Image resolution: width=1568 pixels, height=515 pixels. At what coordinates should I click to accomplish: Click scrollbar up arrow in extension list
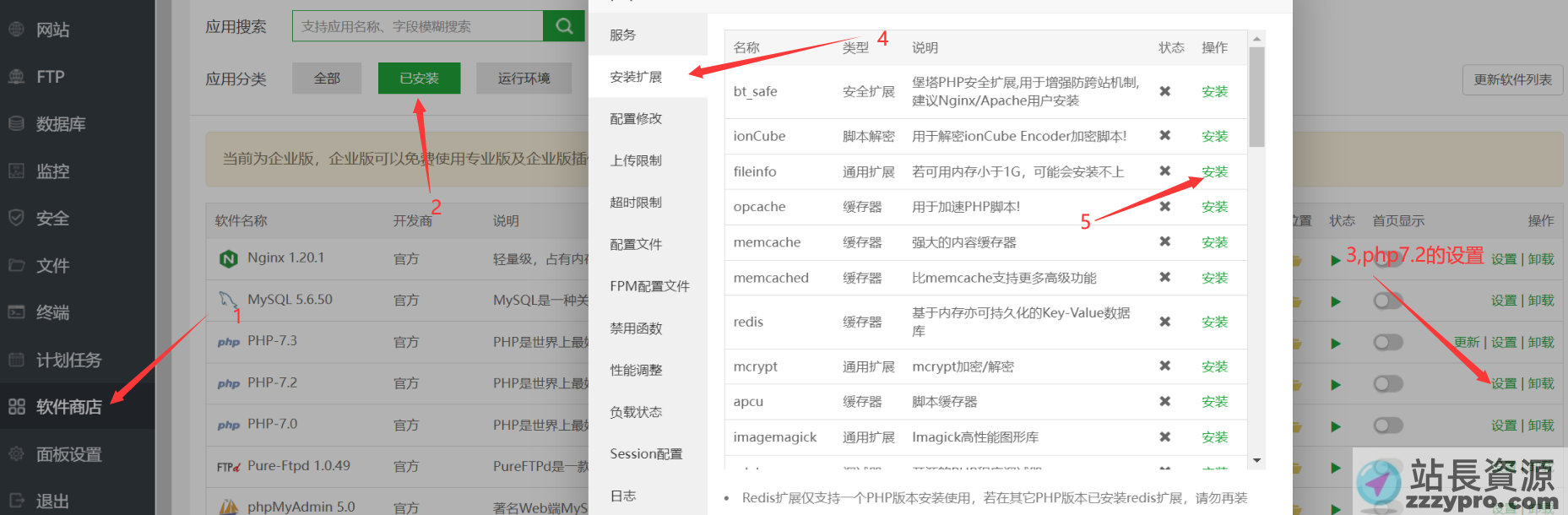[1256, 38]
